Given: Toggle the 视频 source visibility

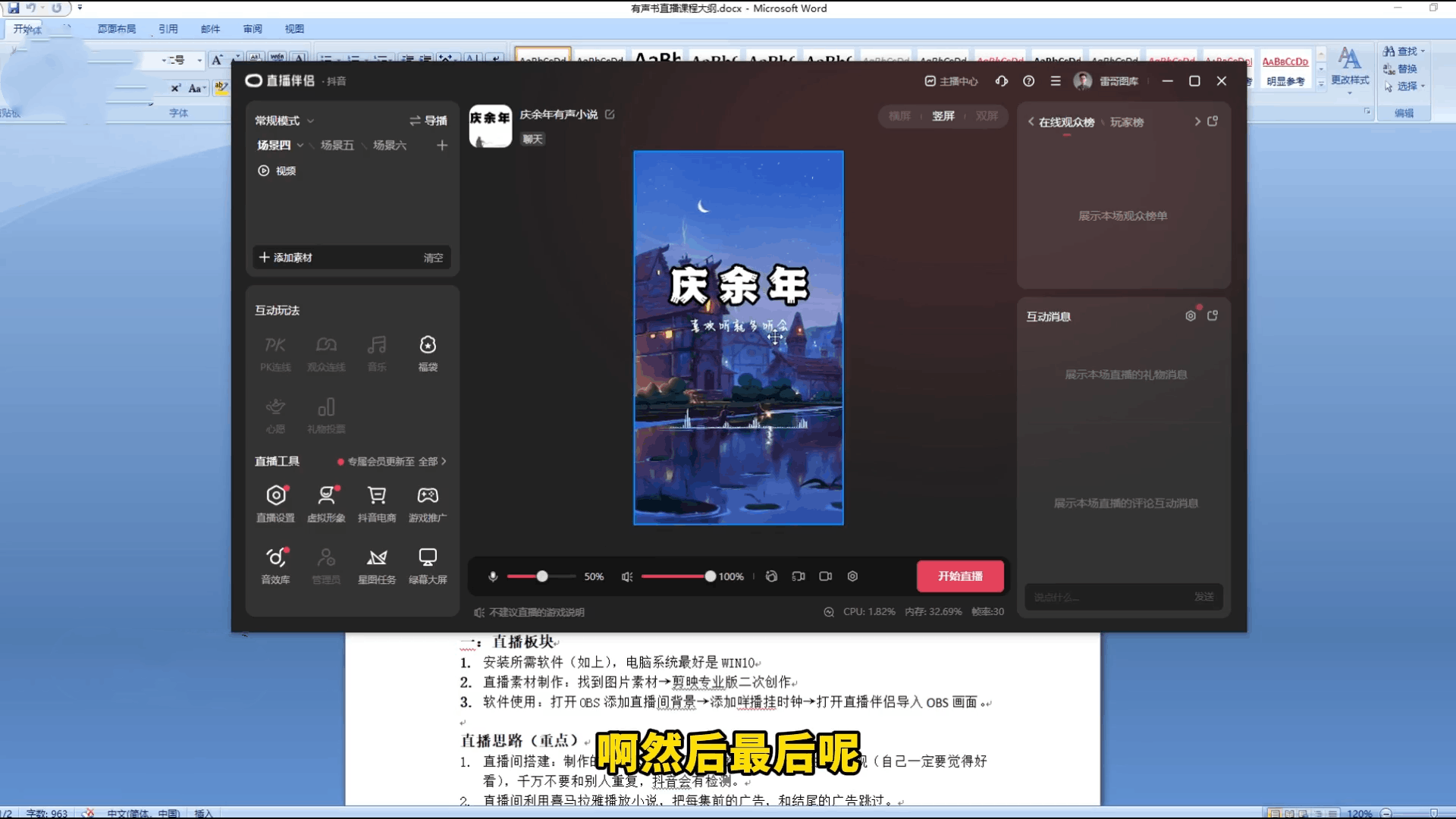Looking at the screenshot, I should [x=264, y=171].
